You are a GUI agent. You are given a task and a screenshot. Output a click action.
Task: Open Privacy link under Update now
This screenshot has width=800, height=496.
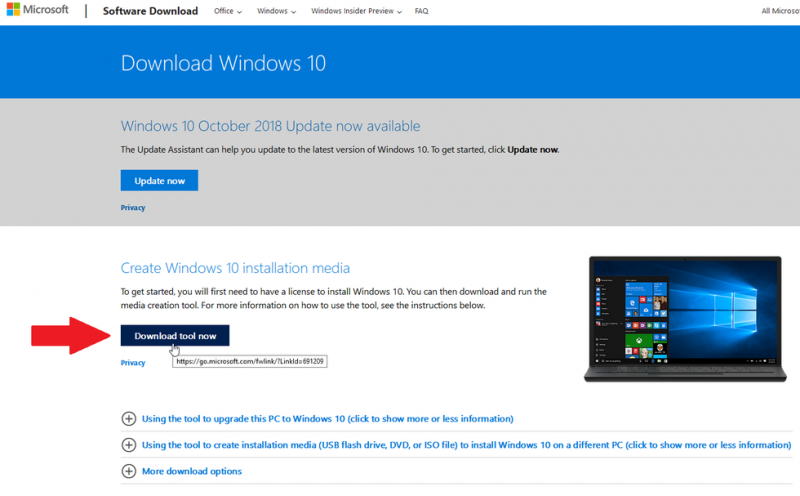point(133,208)
